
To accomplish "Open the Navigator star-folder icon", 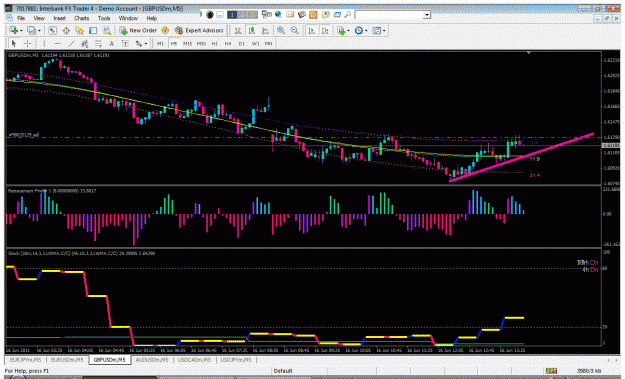I will [x=79, y=30].
